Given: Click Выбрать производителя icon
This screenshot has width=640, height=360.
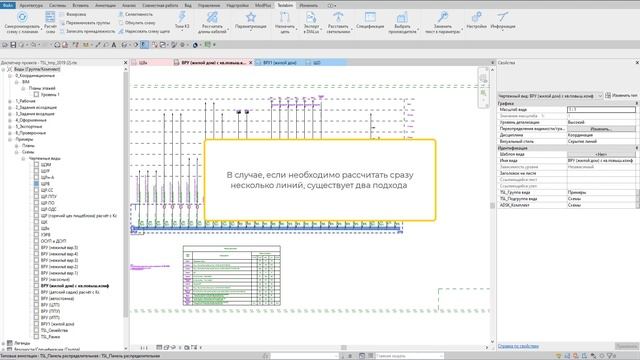Looking at the screenshot, I should 402,17.
